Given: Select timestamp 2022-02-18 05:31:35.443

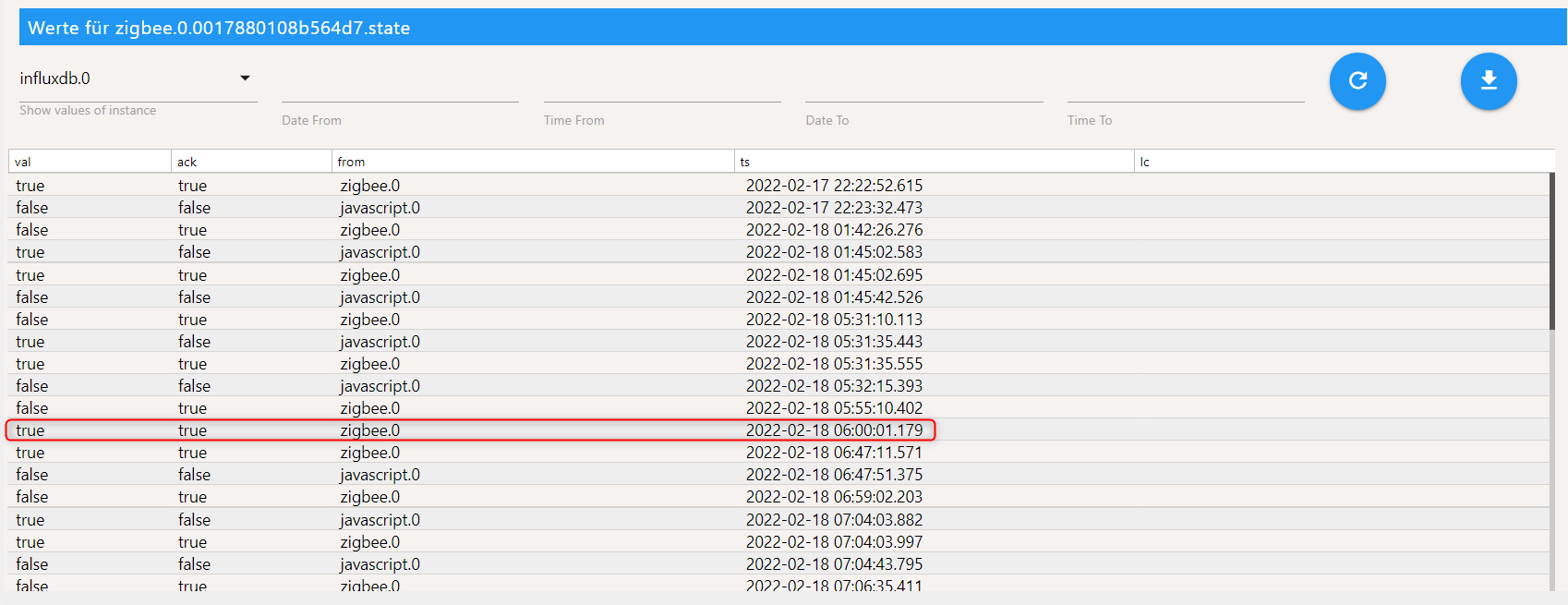Looking at the screenshot, I should (834, 342).
